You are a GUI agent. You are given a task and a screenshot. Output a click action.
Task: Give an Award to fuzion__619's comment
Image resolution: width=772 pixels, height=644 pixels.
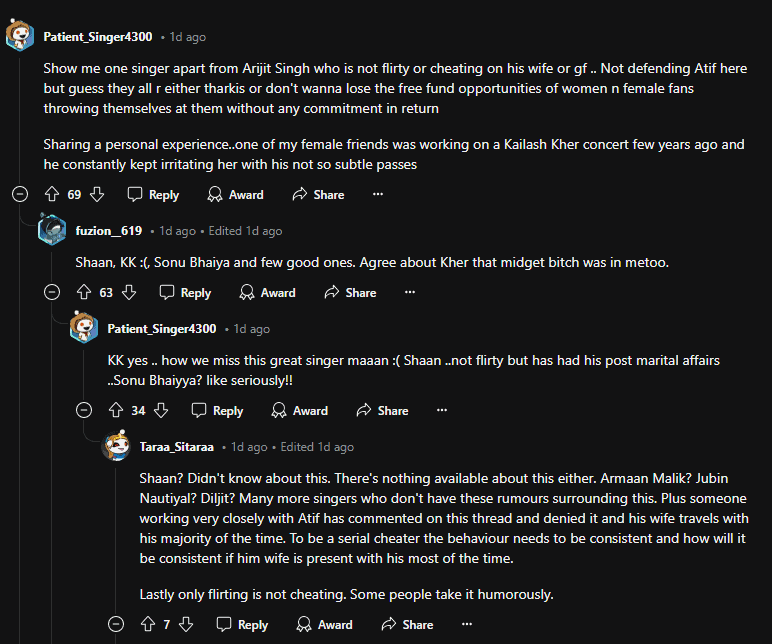pos(267,292)
